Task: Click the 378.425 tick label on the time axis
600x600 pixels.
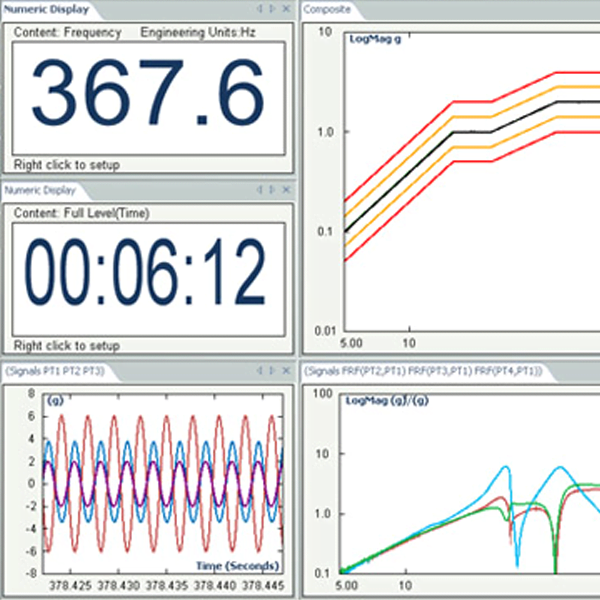Action: click(x=70, y=585)
